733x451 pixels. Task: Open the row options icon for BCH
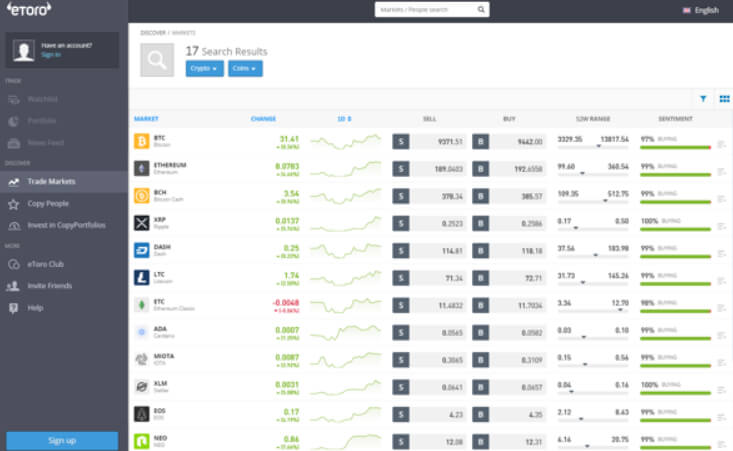pyautogui.click(x=722, y=199)
